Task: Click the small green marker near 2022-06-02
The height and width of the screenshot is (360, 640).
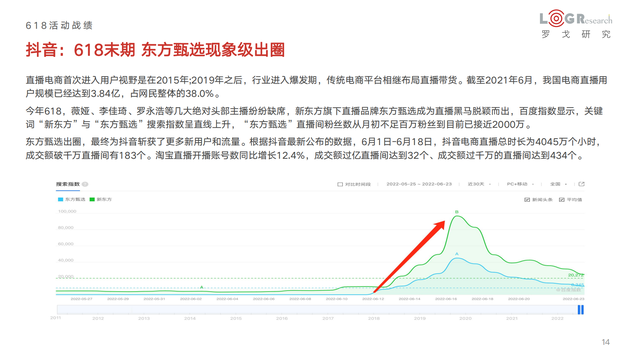Action: [x=201, y=287]
